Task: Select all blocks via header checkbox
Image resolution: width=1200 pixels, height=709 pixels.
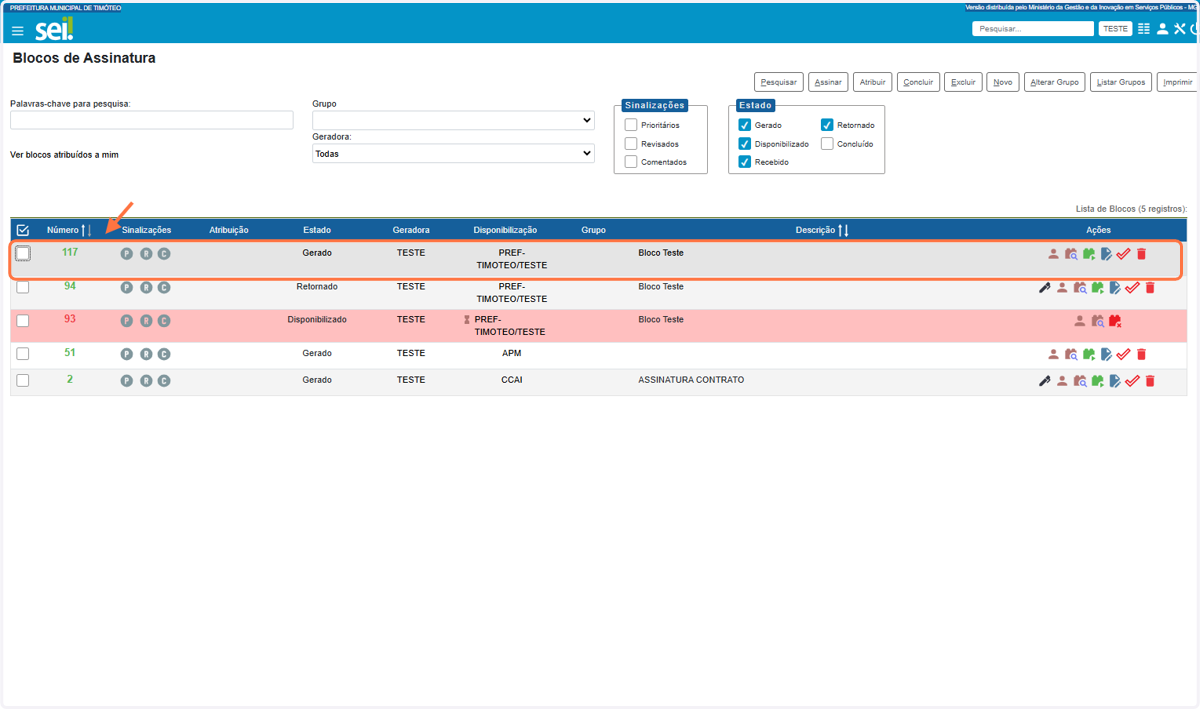Action: click(23, 230)
